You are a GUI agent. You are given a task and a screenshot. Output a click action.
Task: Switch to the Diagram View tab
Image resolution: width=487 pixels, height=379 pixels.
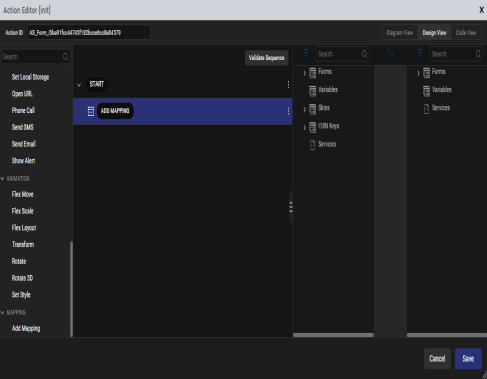coord(400,33)
